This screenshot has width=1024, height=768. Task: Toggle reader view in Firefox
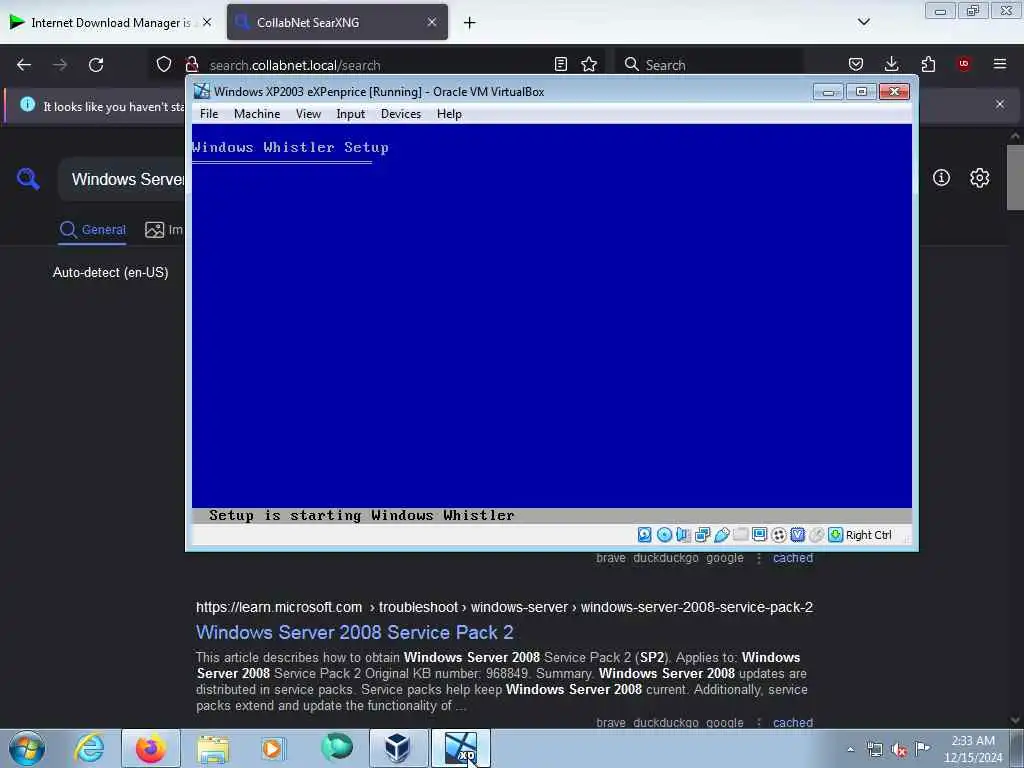[560, 64]
